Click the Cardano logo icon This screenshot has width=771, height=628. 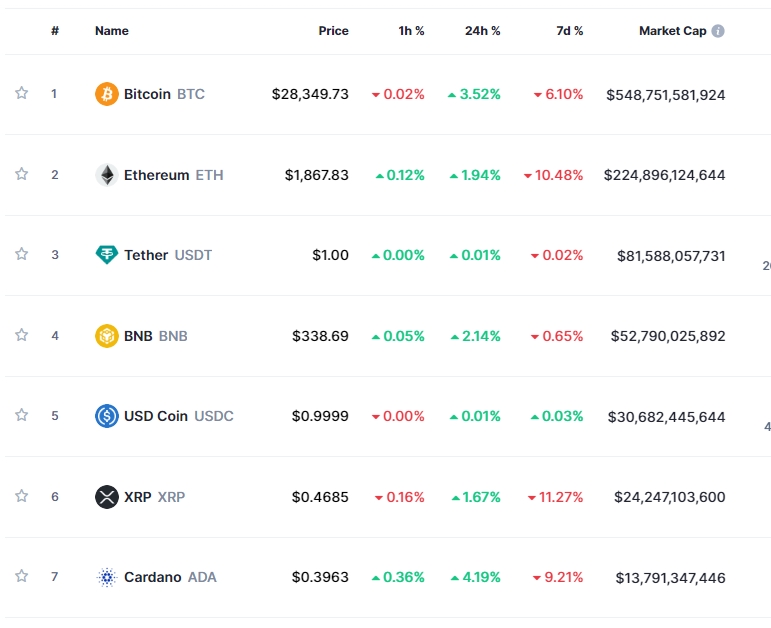coord(106,577)
